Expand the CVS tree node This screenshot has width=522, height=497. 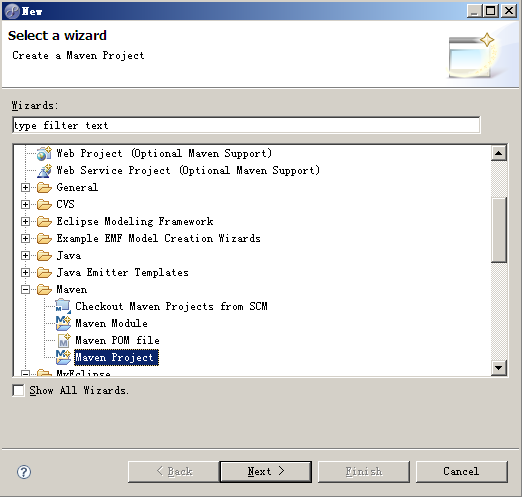(25, 204)
